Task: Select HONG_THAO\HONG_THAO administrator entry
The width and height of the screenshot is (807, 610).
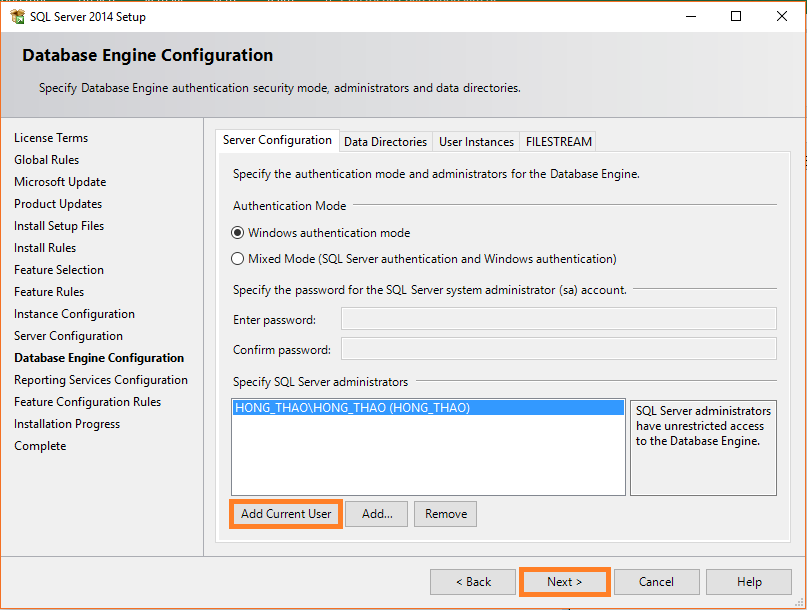Action: [x=428, y=408]
